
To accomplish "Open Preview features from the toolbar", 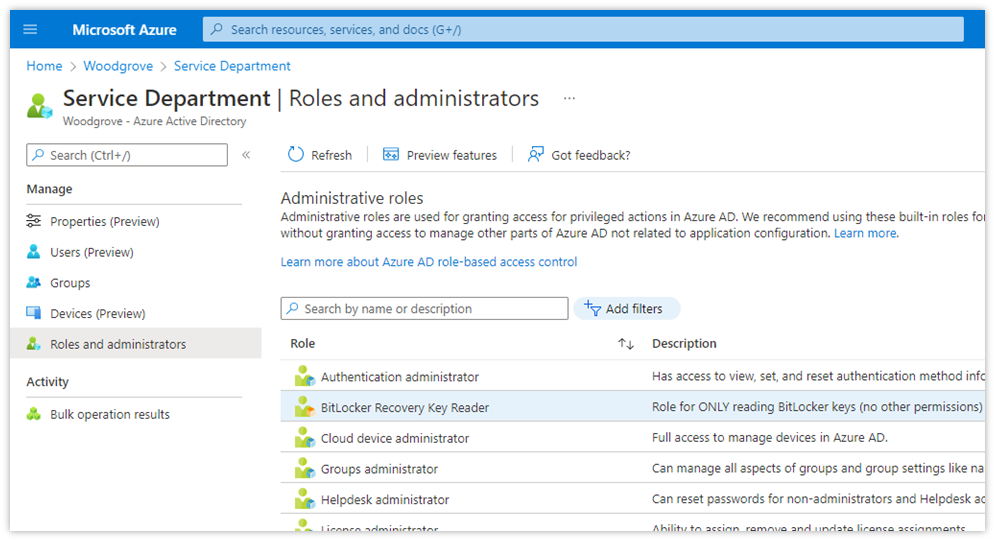I will (439, 155).
